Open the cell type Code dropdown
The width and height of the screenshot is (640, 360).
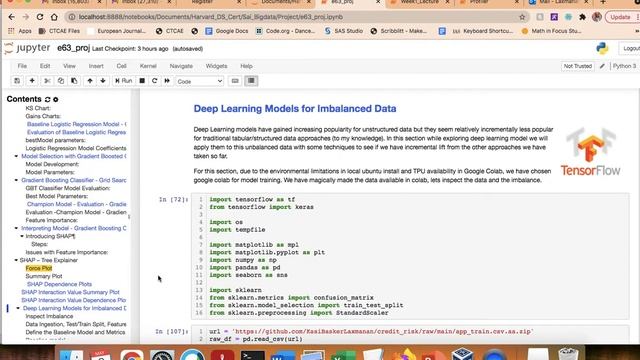(200, 81)
